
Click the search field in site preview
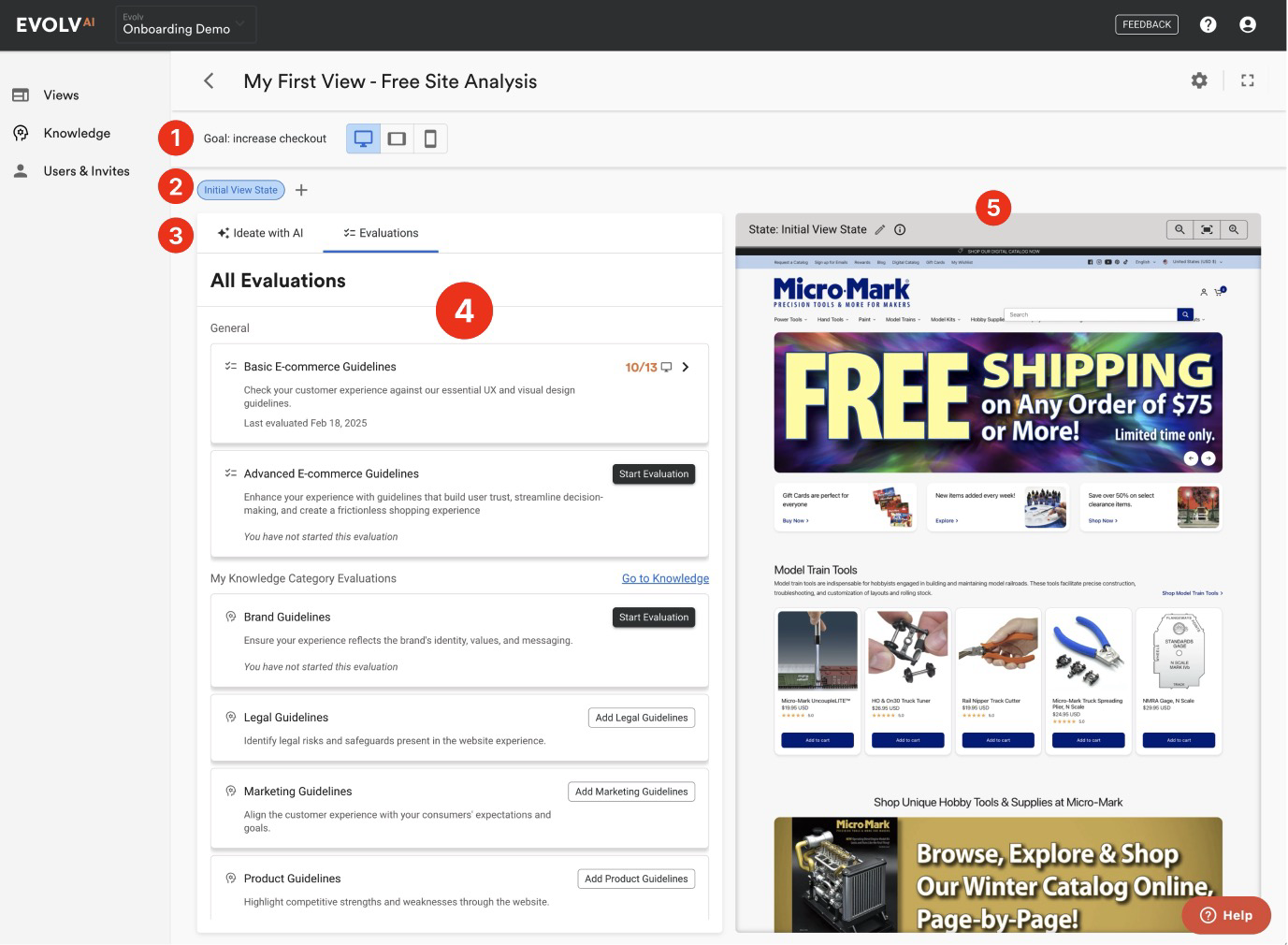[1091, 315]
